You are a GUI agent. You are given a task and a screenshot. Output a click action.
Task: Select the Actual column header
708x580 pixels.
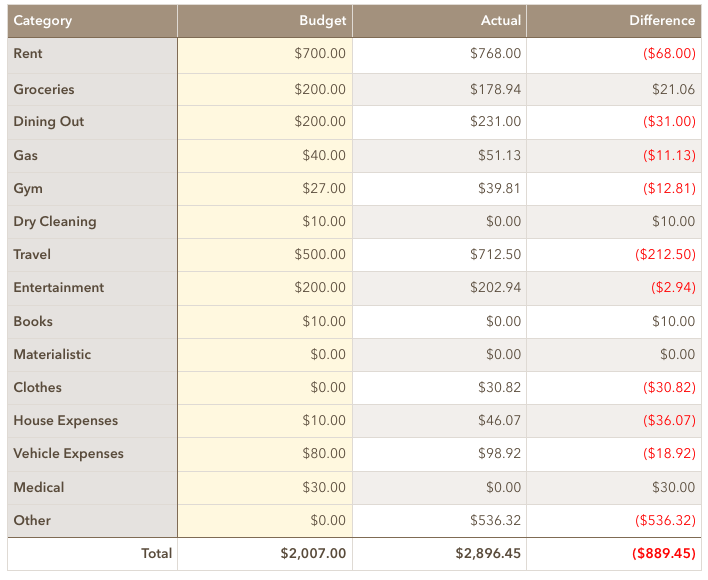pyautogui.click(x=439, y=21)
